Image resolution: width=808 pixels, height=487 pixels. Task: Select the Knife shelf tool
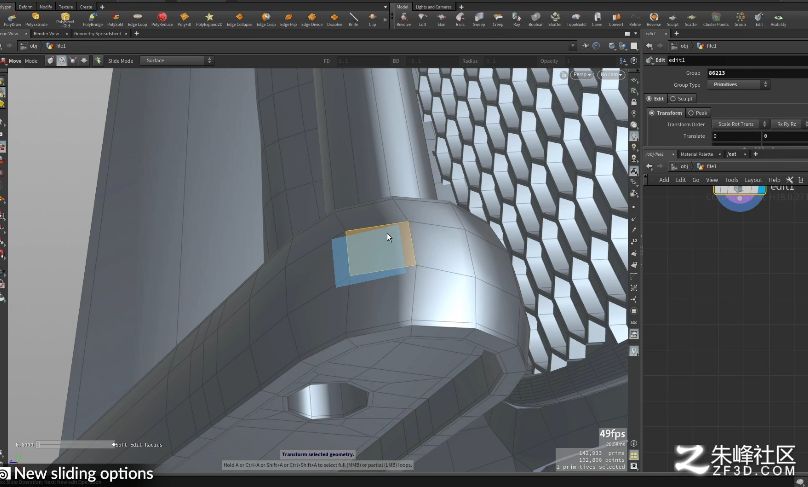tap(354, 20)
